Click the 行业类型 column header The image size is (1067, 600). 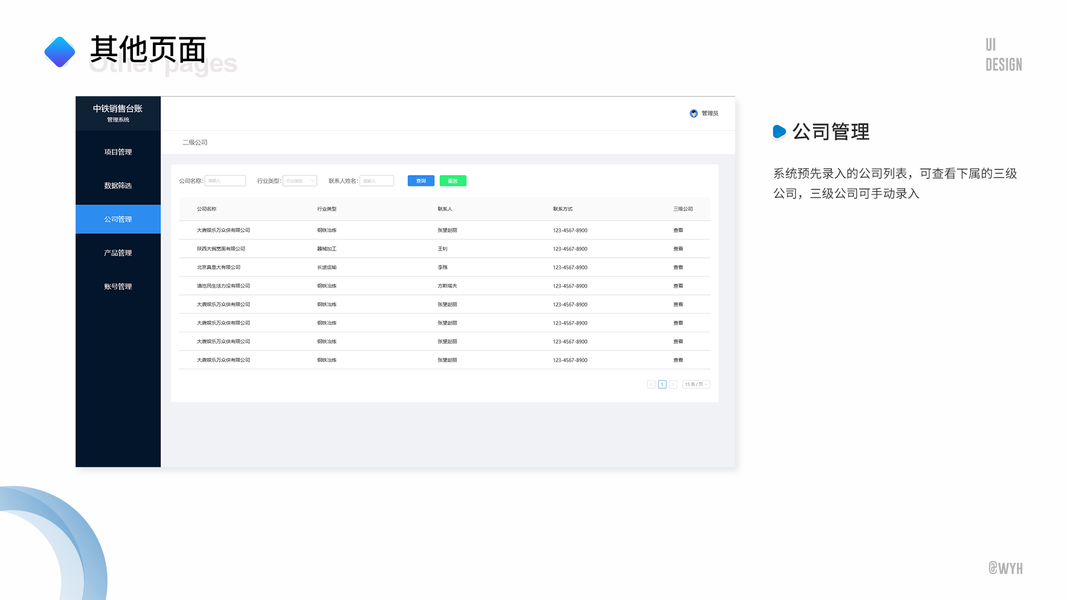pos(327,209)
